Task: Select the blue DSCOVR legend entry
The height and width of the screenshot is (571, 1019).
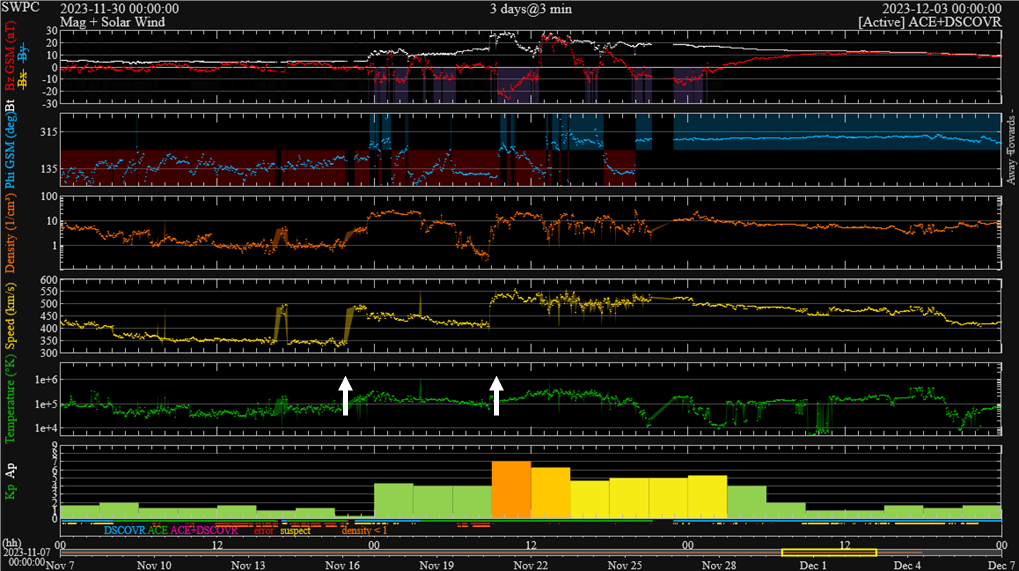Action: (x=124, y=530)
